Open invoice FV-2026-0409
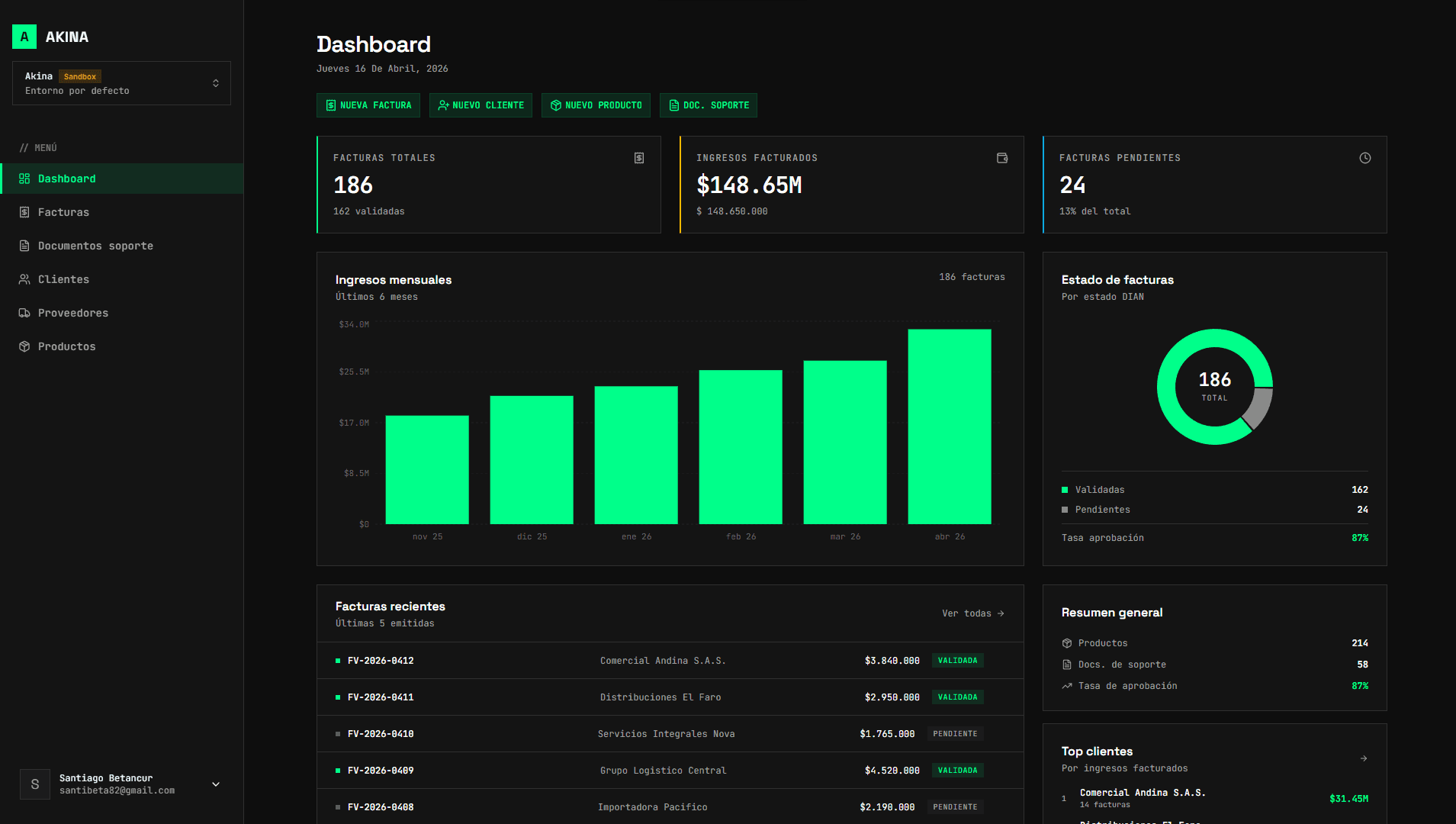Screen dimensions: 1456x824 tap(670, 771)
